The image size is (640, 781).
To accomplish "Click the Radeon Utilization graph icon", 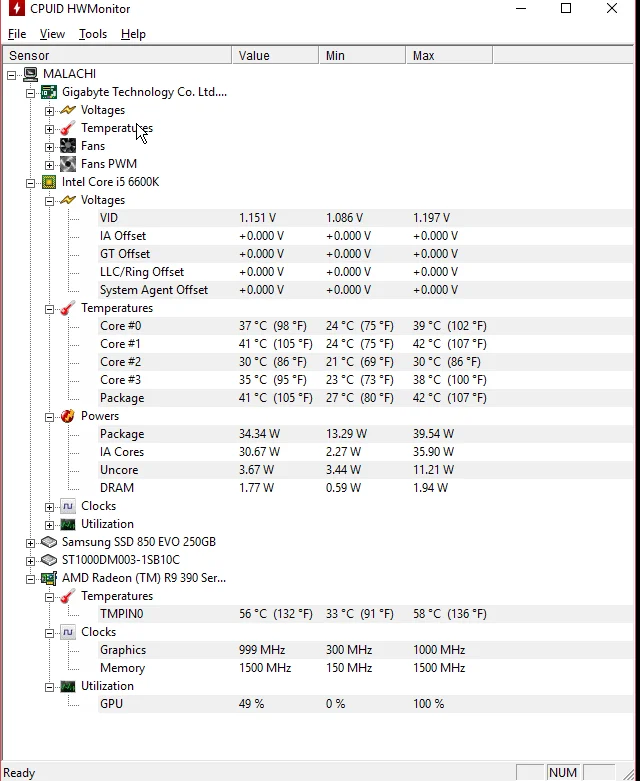I will [68, 686].
